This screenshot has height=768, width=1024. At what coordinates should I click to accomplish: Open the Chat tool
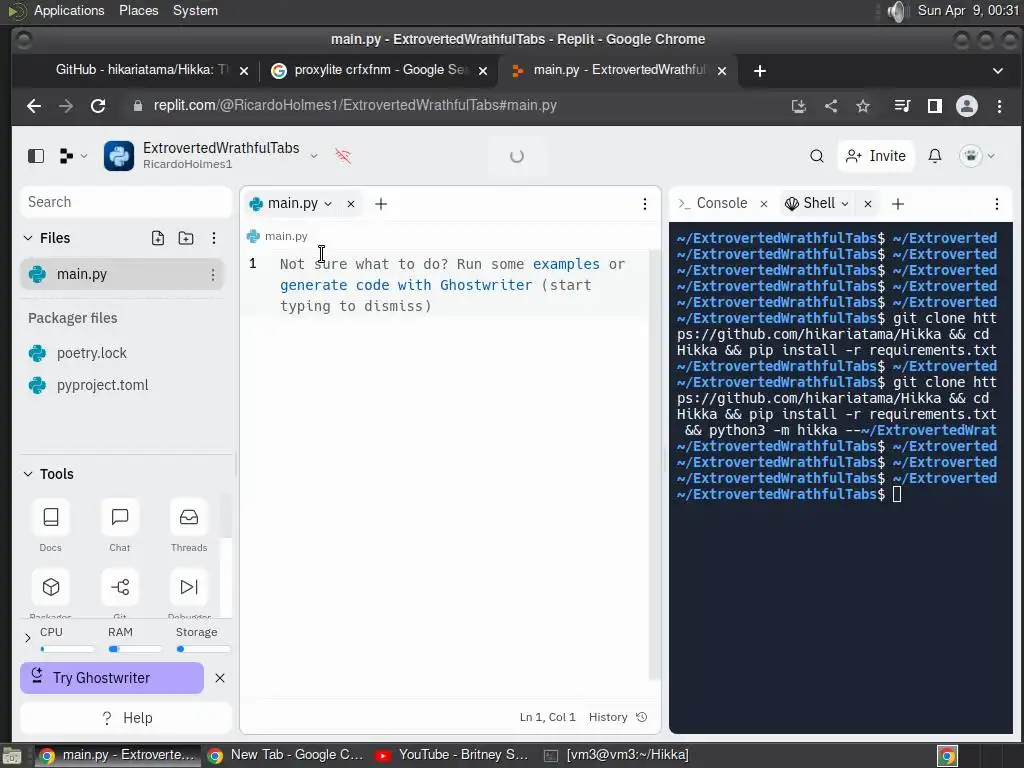coord(120,525)
